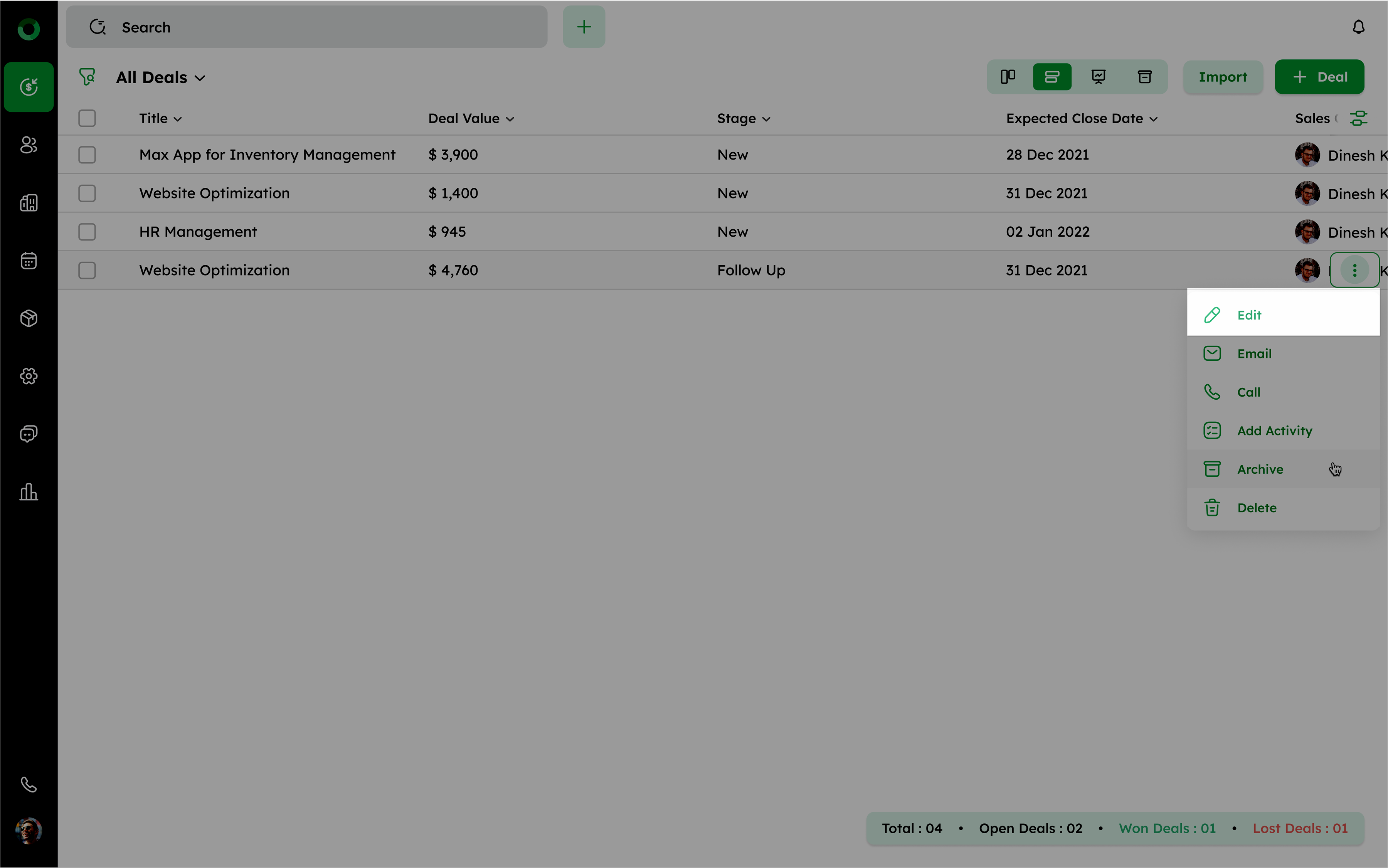Check the select-all deals checkbox
This screenshot has height=868, width=1388.
[x=87, y=118]
